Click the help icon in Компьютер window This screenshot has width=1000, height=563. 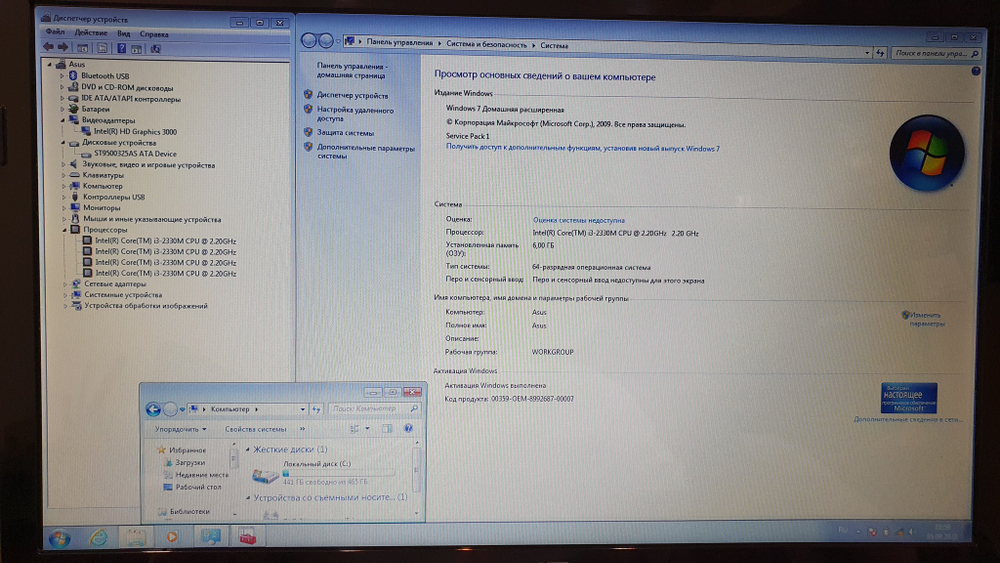(408, 428)
